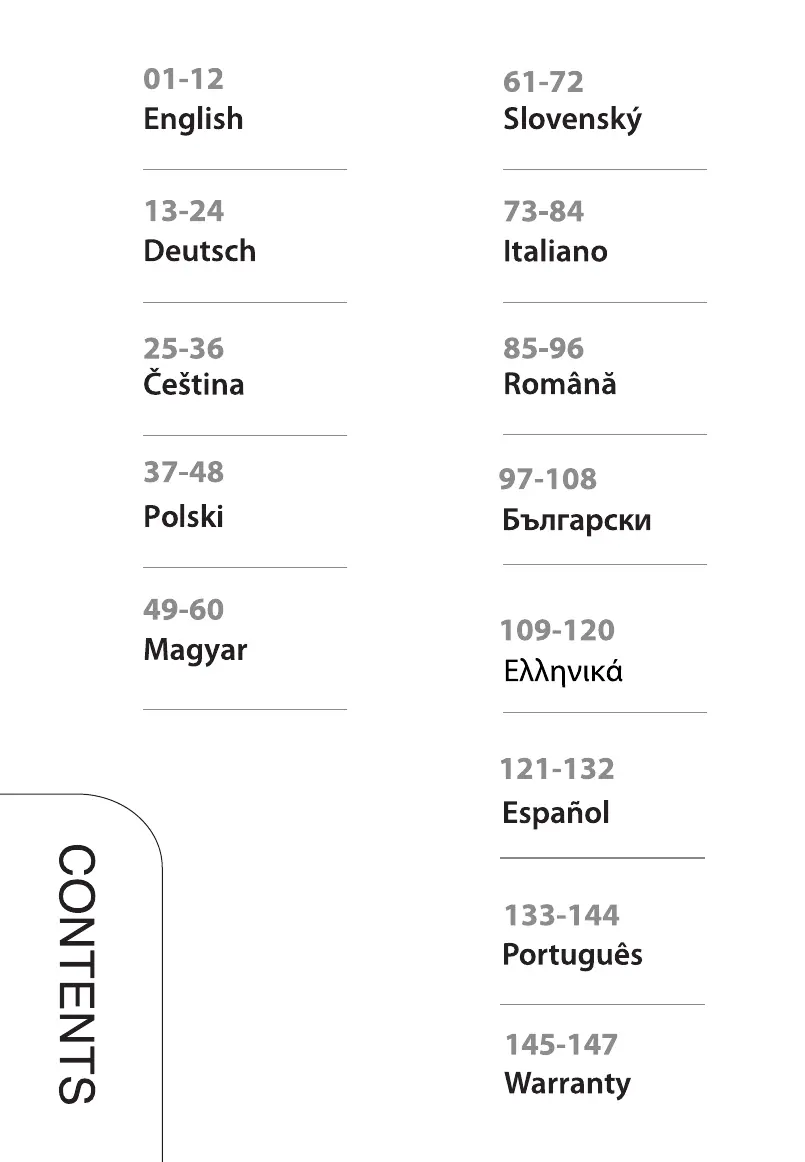The image size is (805, 1162).
Task: Click page range 97-108
Action: pyautogui.click(x=548, y=479)
